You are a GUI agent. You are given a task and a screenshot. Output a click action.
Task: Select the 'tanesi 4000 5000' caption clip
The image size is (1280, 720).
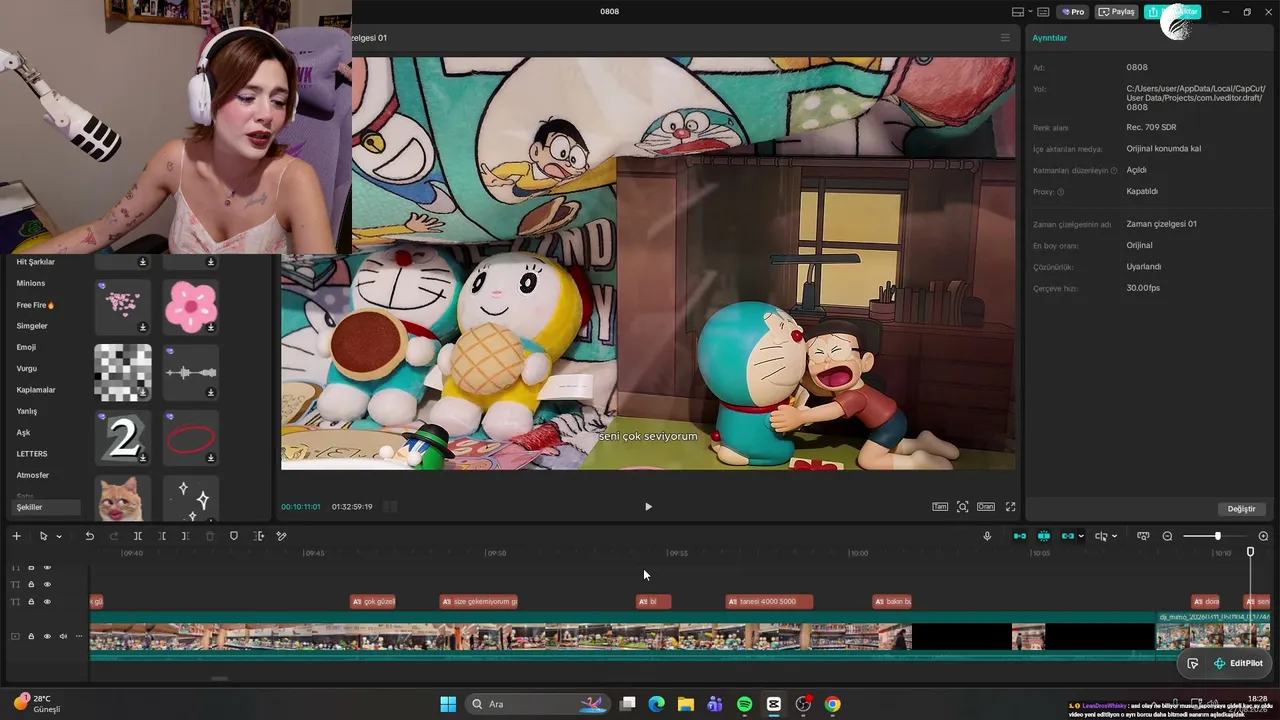pos(769,602)
